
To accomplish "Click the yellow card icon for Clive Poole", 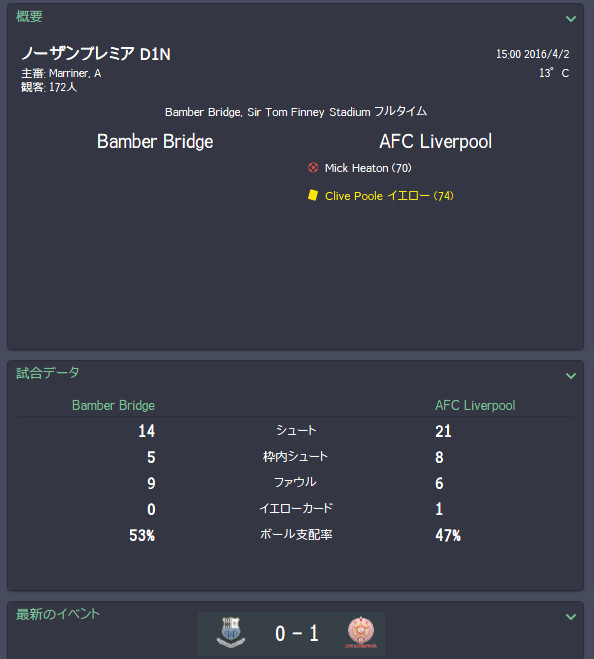I will coord(313,195).
